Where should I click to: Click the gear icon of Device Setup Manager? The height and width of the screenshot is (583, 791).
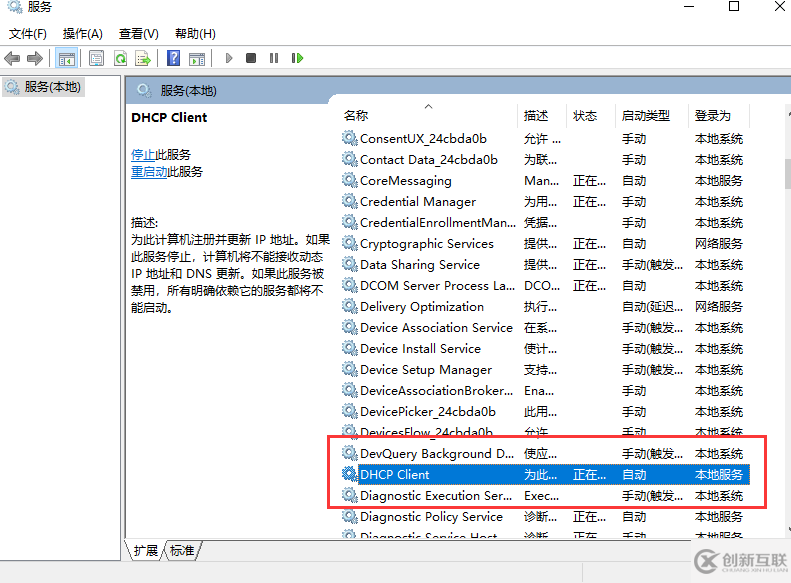coord(350,369)
